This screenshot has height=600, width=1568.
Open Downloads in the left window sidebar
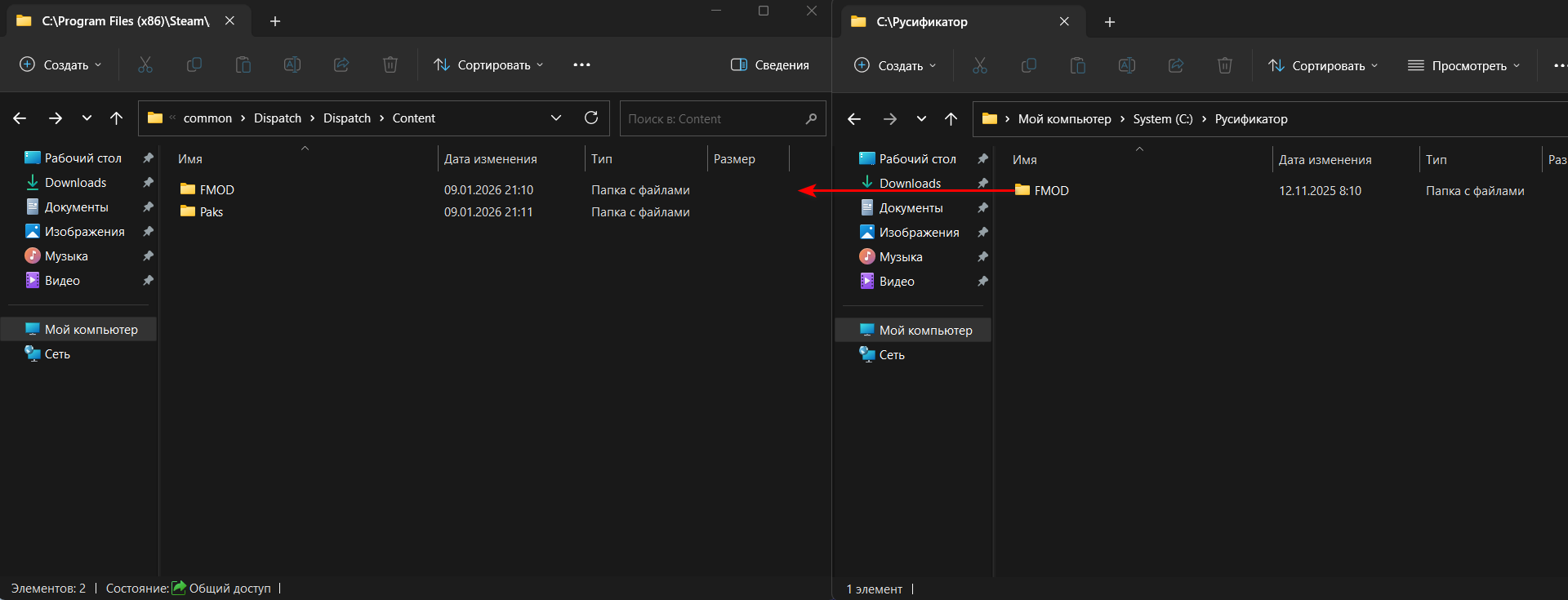75,183
